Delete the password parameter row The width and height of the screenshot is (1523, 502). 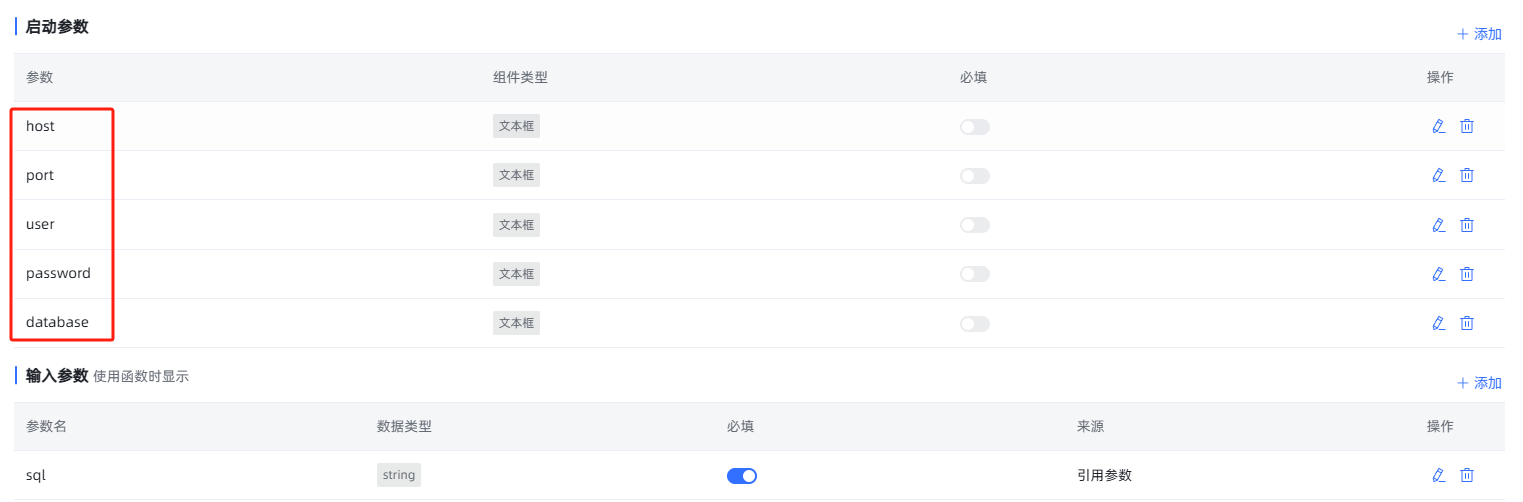(x=1467, y=274)
